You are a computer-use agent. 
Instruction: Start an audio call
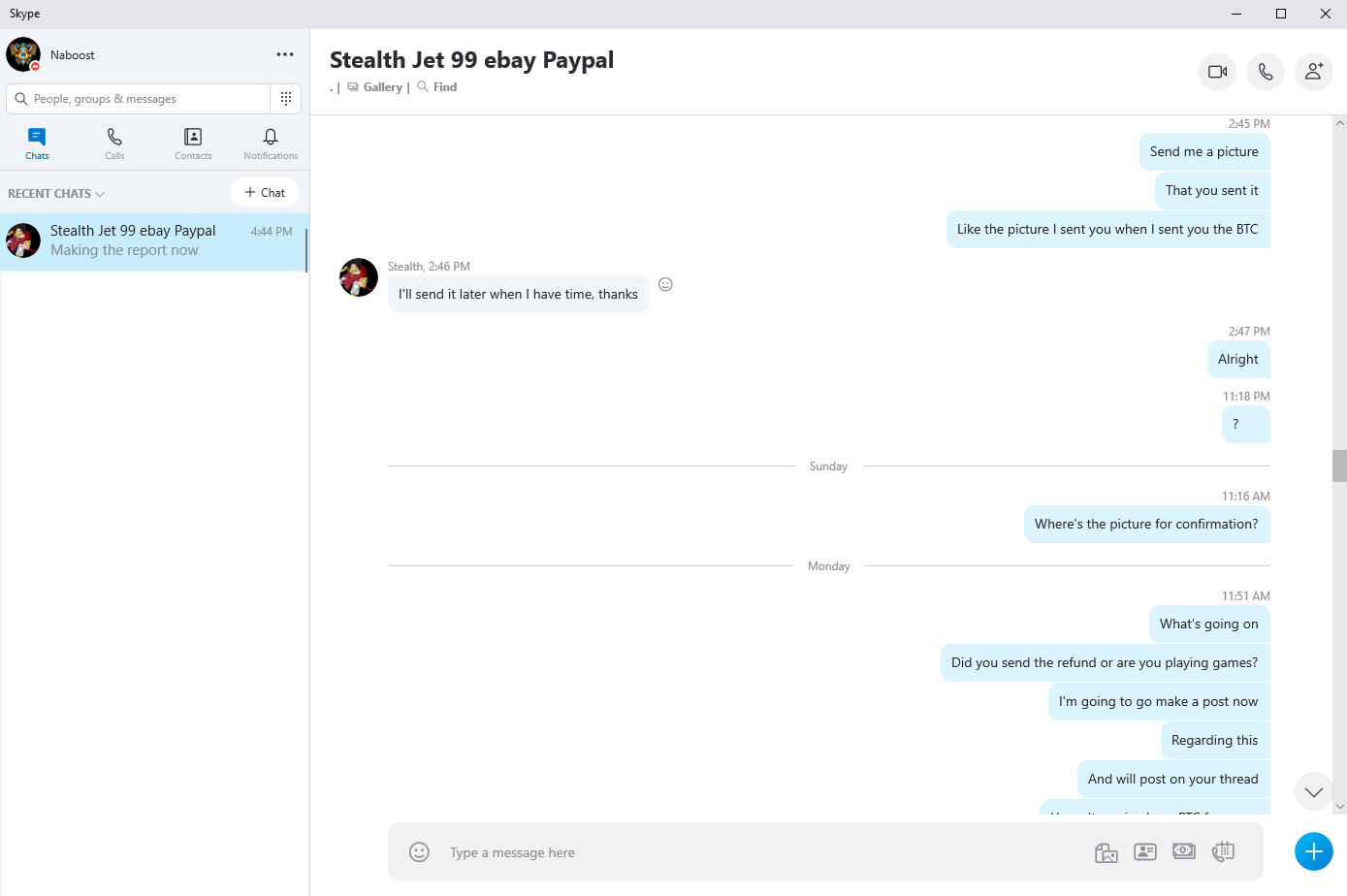click(1266, 71)
